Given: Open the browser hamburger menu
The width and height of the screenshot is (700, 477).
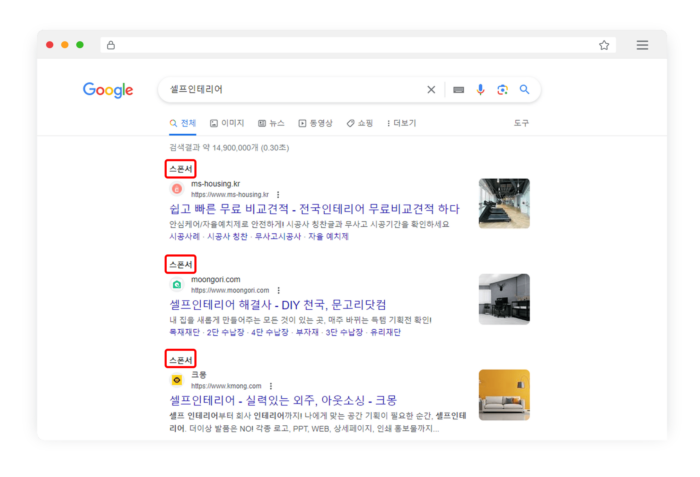Looking at the screenshot, I should pos(642,45).
